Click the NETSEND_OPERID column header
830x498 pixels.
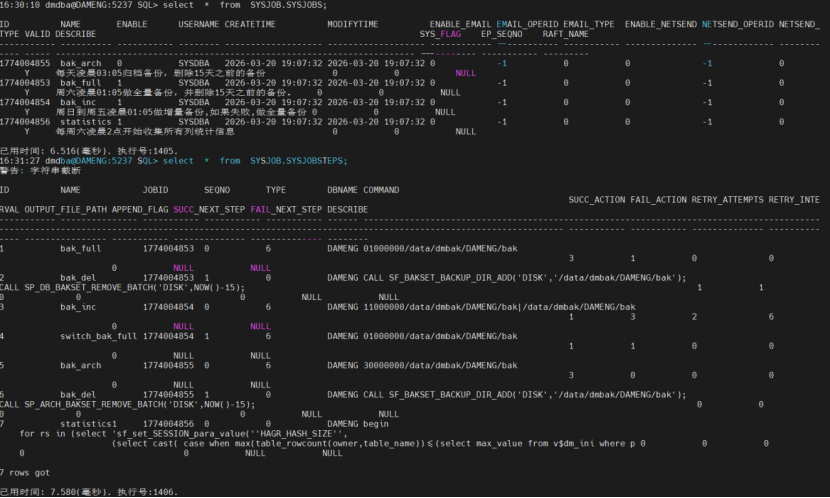(x=738, y=24)
